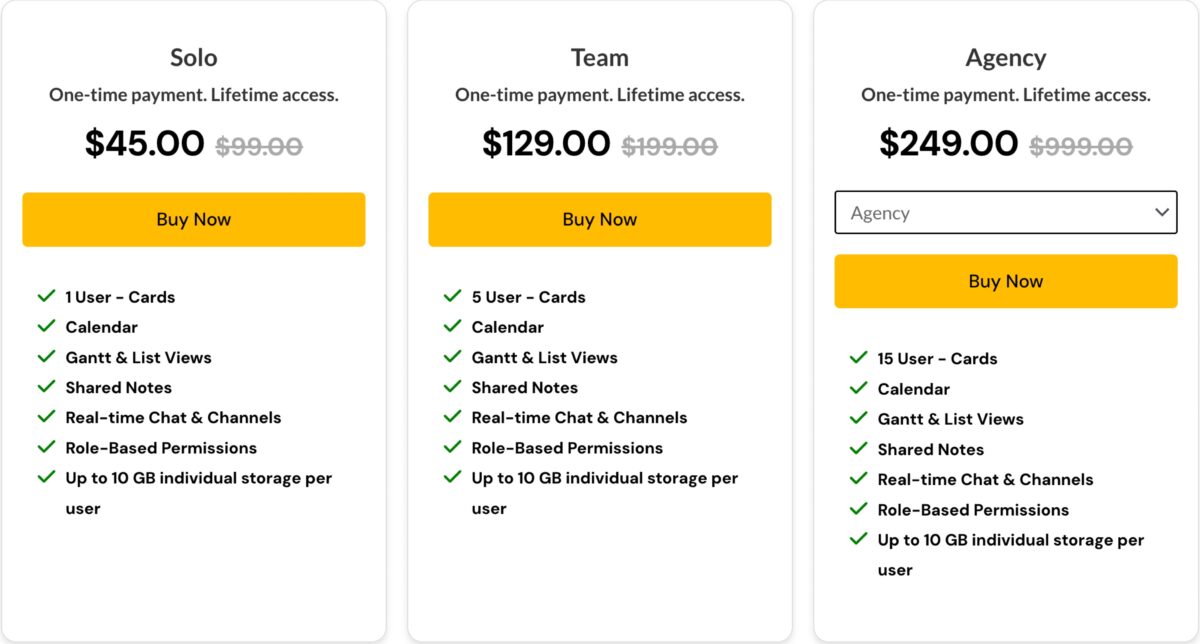The height and width of the screenshot is (644, 1200).
Task: Open the Agency plan selection dropdown
Action: pos(1006,213)
